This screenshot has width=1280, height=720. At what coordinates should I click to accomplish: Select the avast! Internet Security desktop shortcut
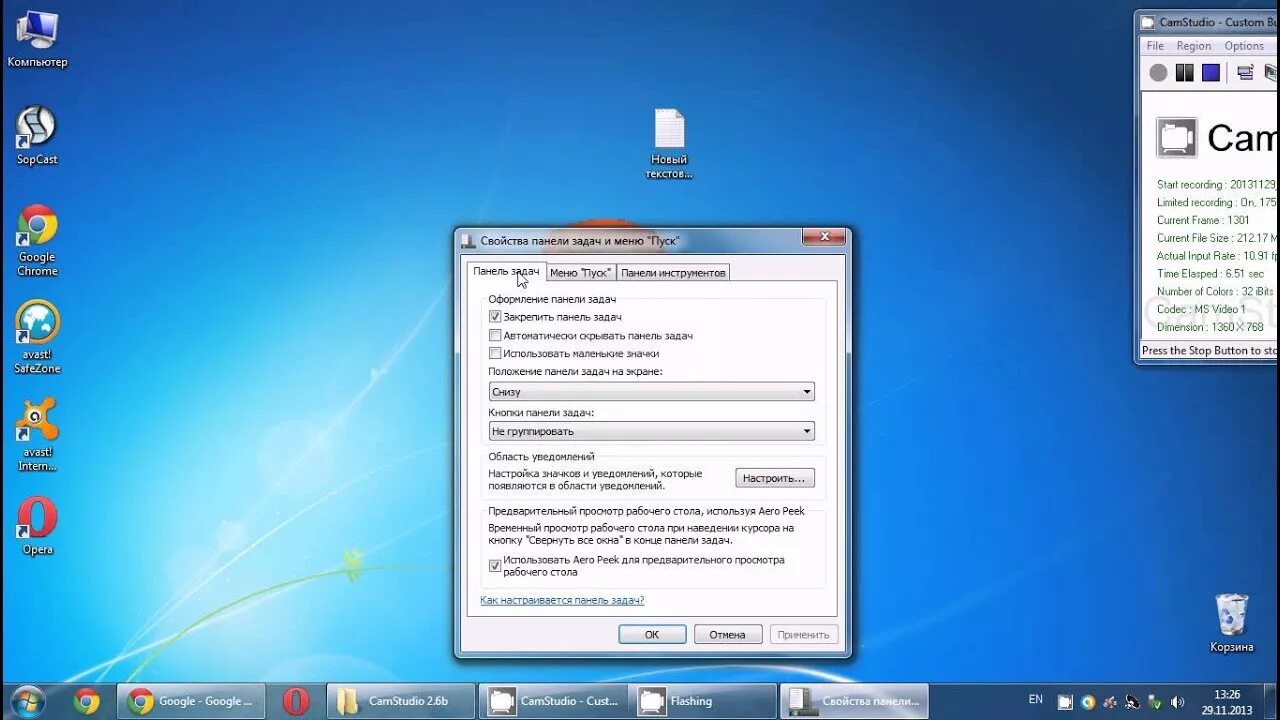pos(37,435)
